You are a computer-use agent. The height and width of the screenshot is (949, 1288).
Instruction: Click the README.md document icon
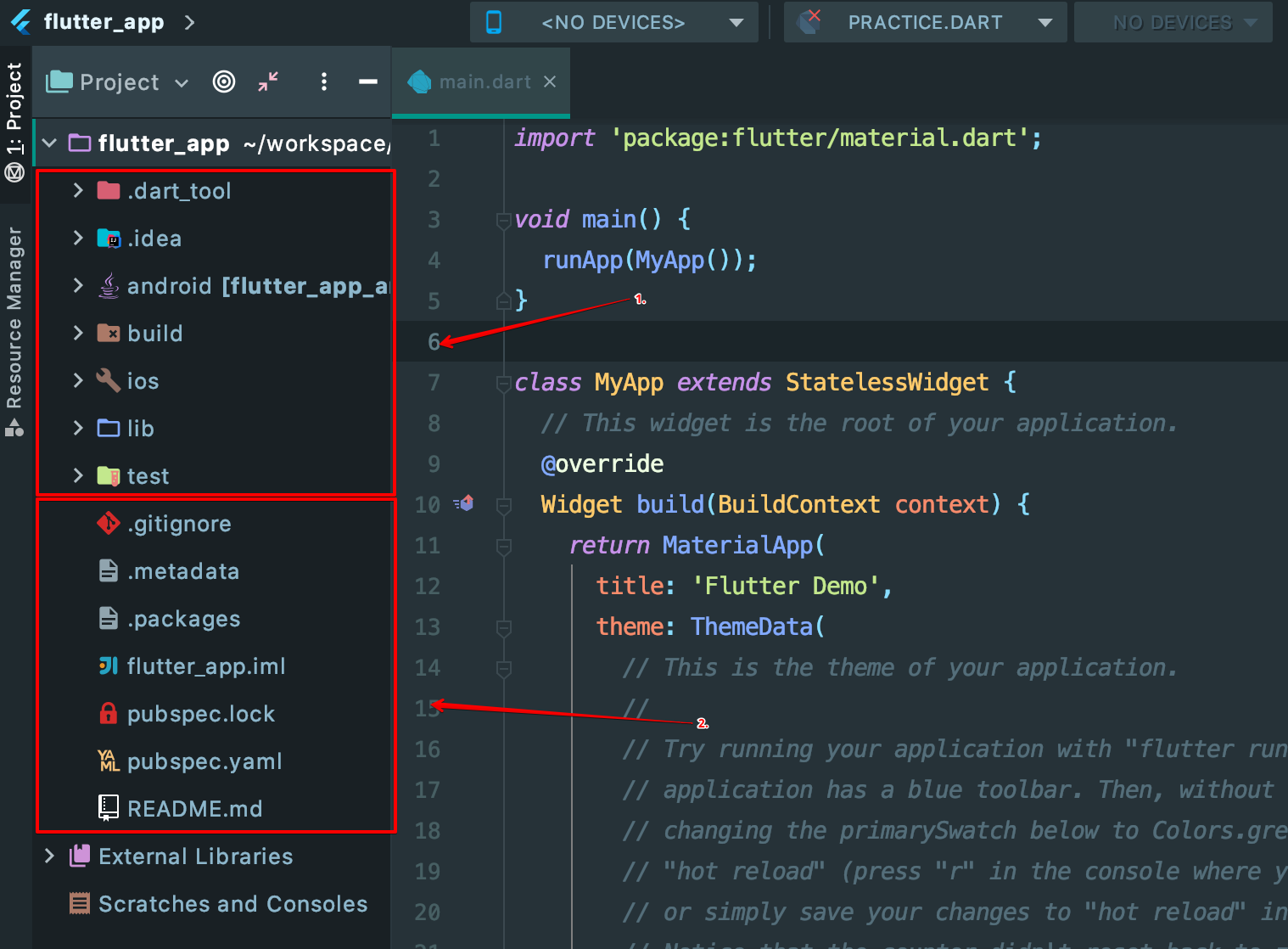[x=109, y=808]
